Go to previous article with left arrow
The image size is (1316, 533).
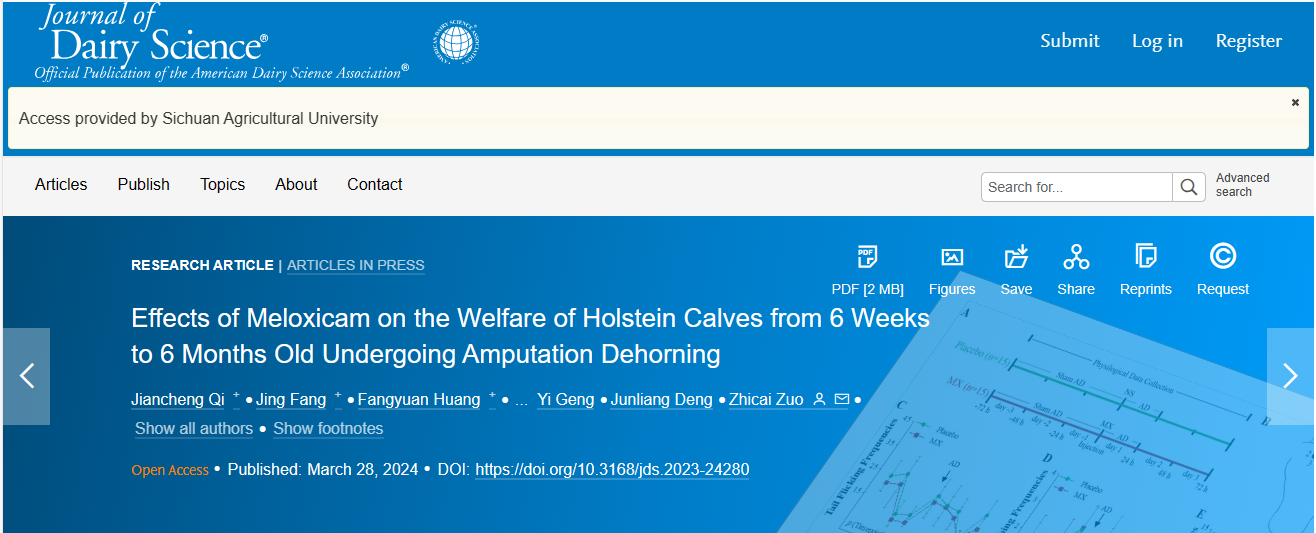pyautogui.click(x=27, y=376)
